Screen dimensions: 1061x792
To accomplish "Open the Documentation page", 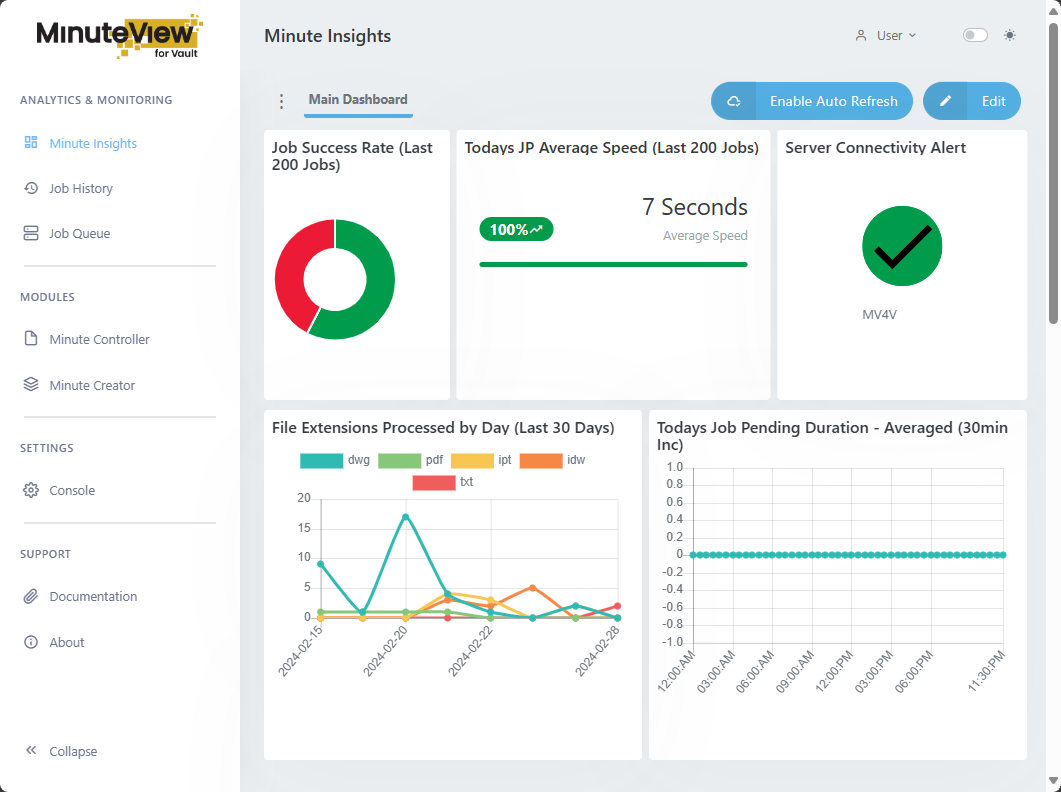I will (x=93, y=596).
